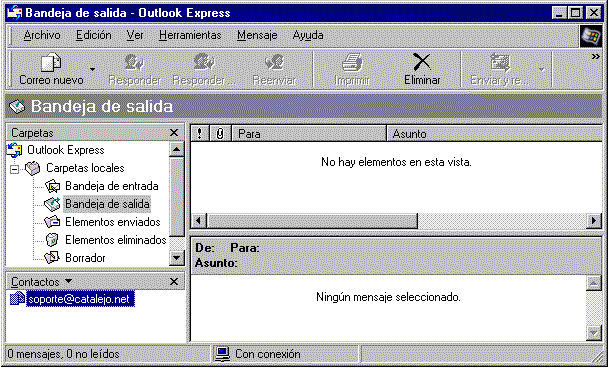609x368 pixels.
Task: Click the Elementos eliminados bin icon
Action: 52,240
